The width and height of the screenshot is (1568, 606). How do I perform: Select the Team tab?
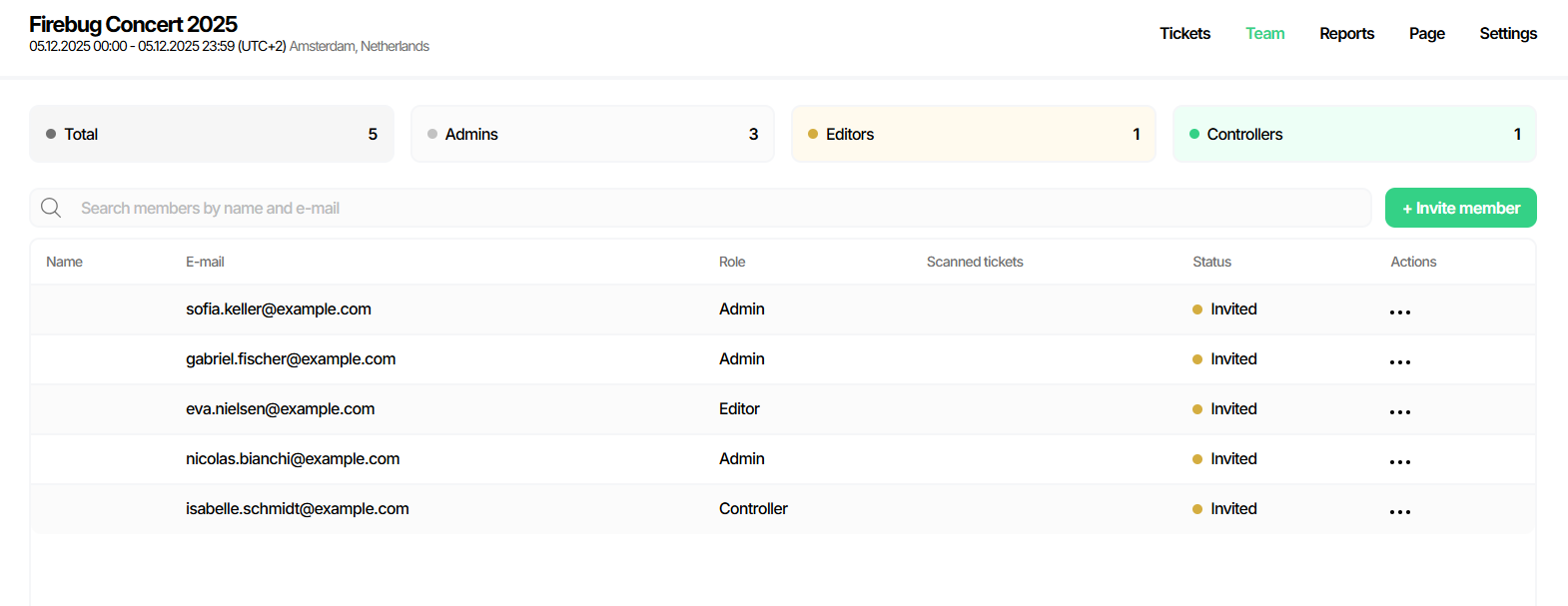1264,34
